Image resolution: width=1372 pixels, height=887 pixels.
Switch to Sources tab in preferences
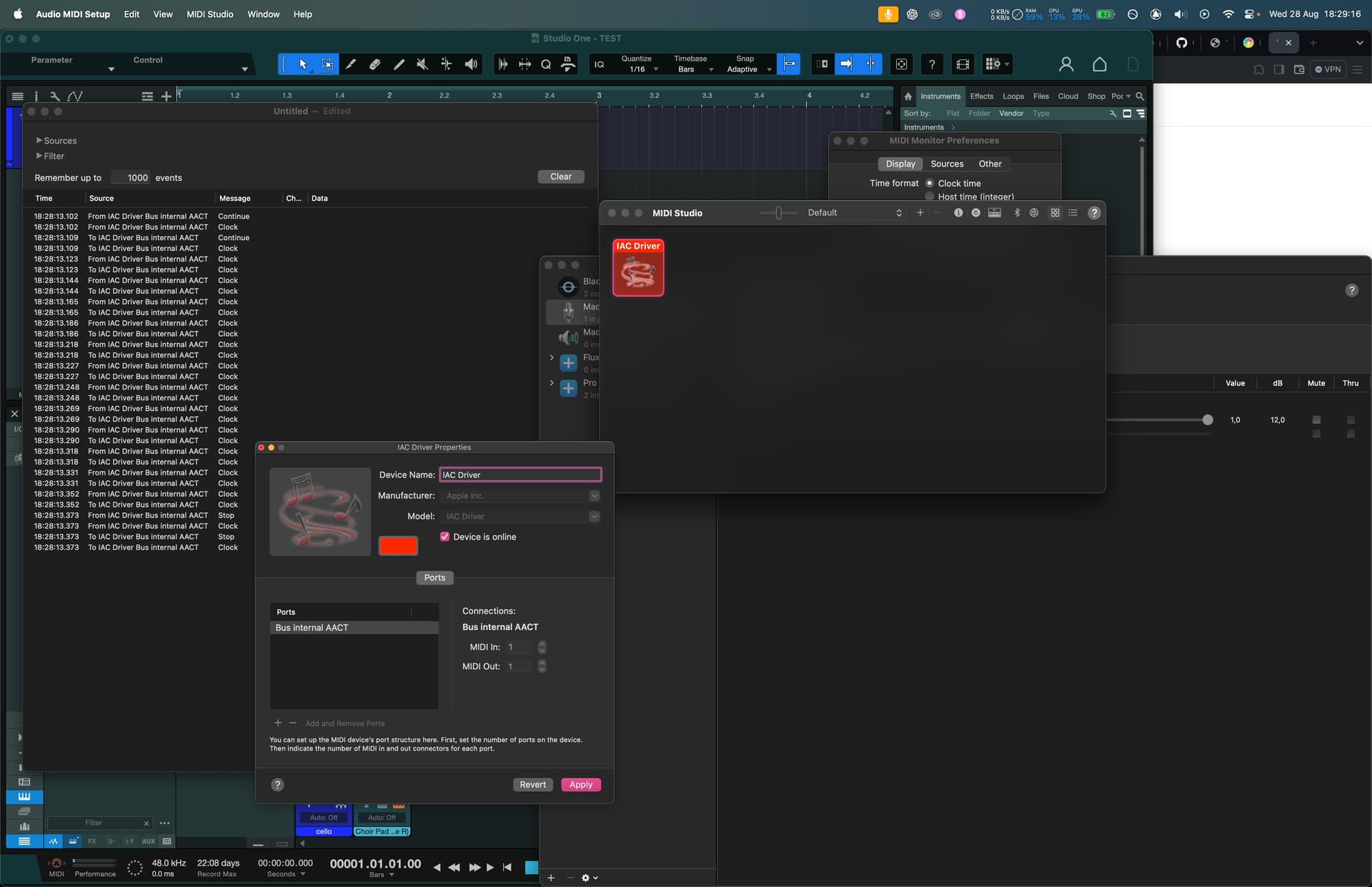[x=947, y=164]
